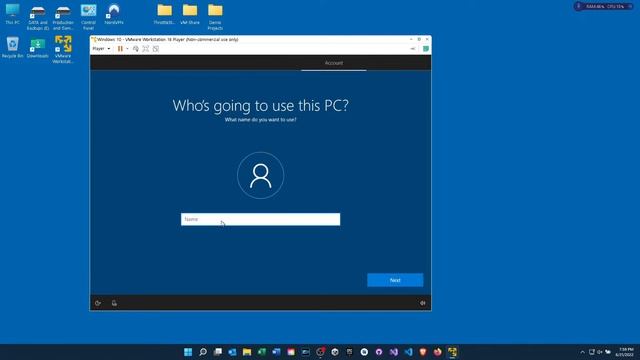This screenshot has width=640, height=360.
Task: Select Production and Sam... drive shortcut
Action: [x=63, y=17]
